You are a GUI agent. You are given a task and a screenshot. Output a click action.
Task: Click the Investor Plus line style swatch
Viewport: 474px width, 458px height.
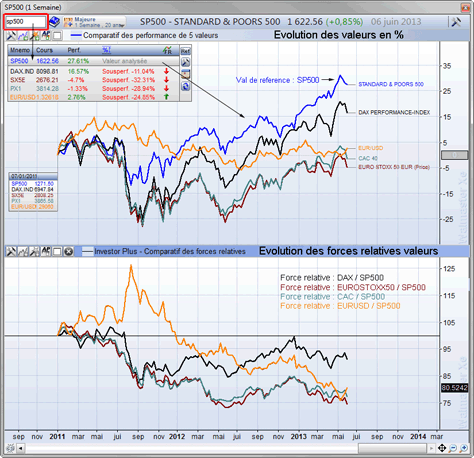[88, 252]
